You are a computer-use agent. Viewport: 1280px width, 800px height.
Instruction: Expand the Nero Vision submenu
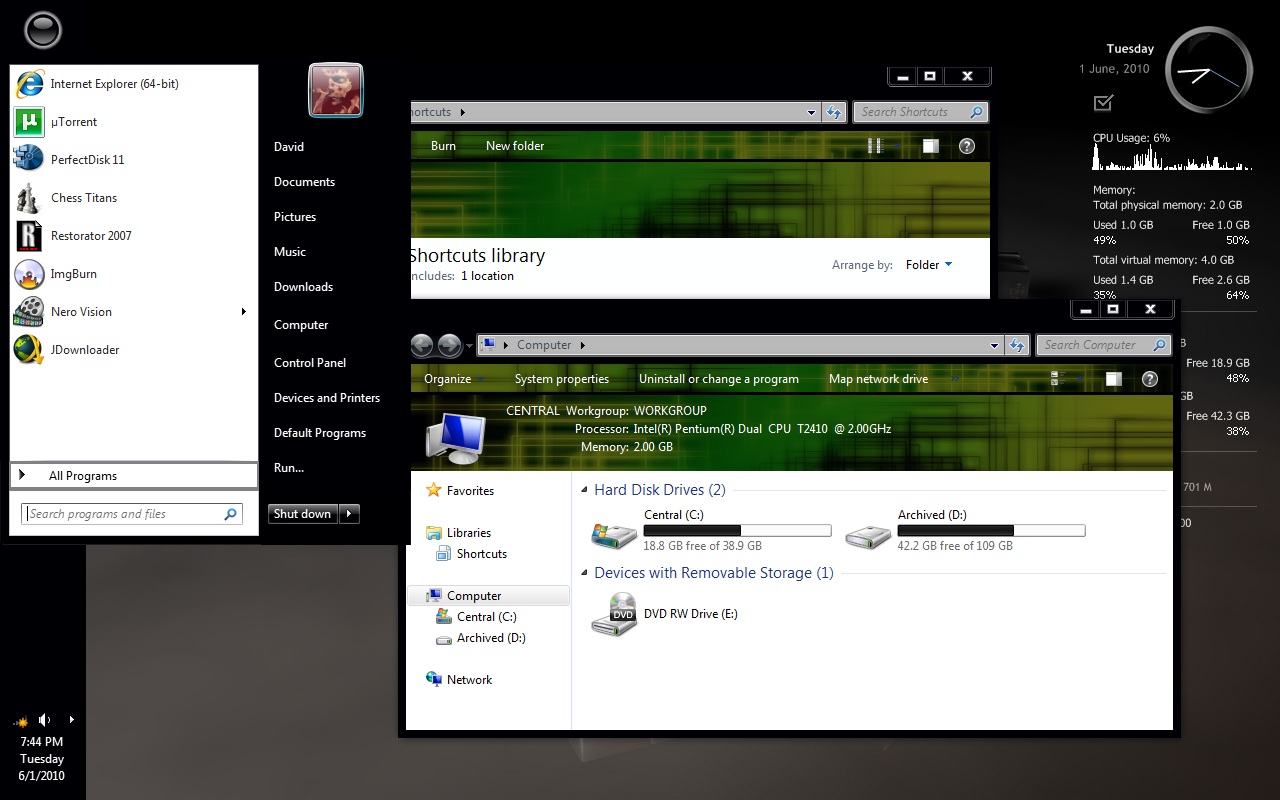pos(242,311)
